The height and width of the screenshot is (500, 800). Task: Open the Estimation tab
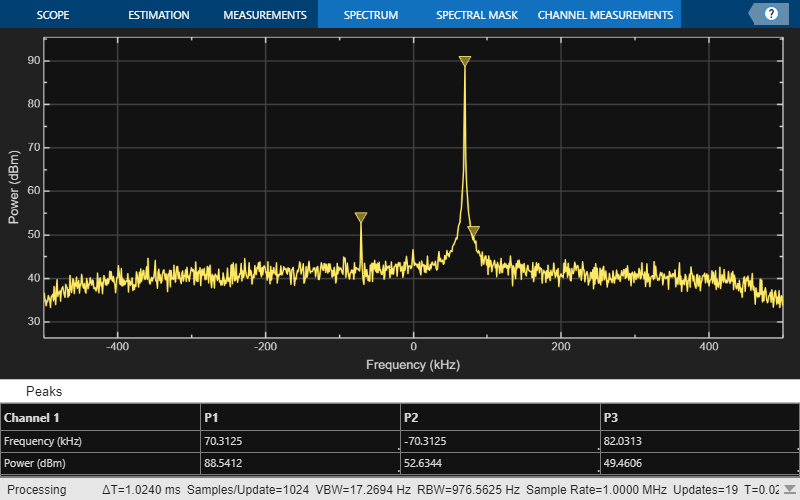tap(158, 15)
